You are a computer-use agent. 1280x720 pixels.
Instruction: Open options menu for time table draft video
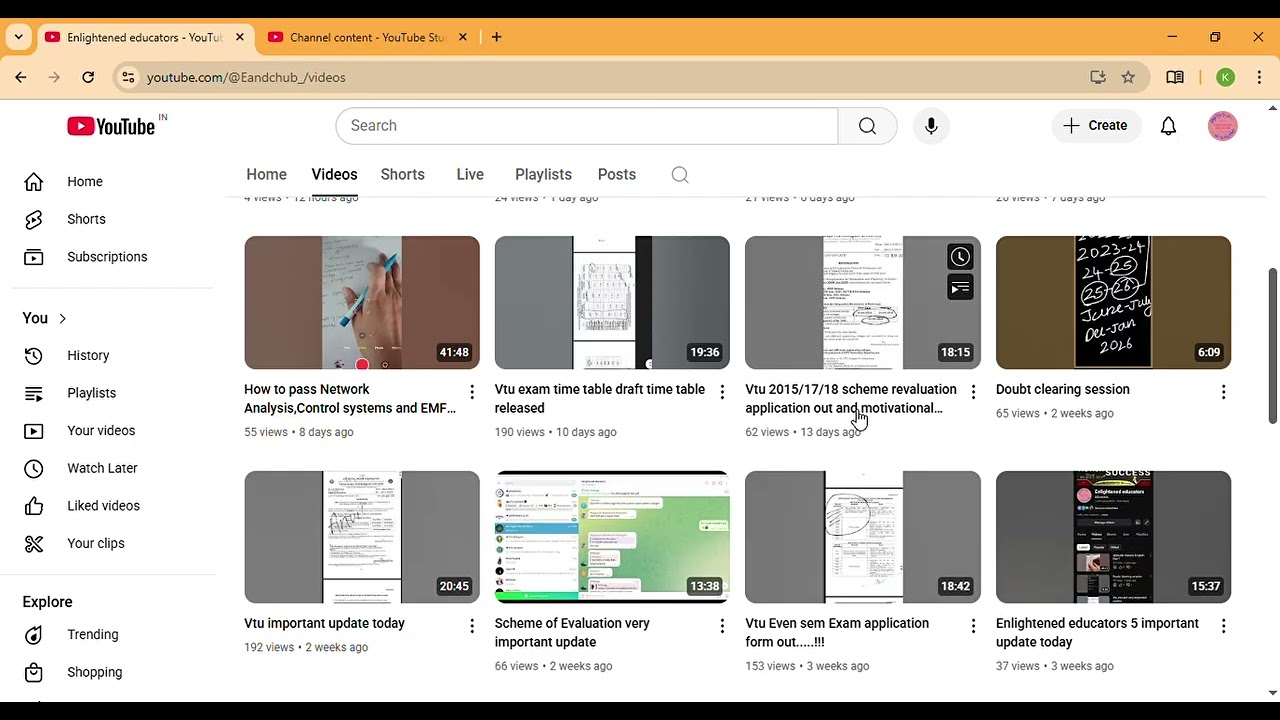pos(722,392)
